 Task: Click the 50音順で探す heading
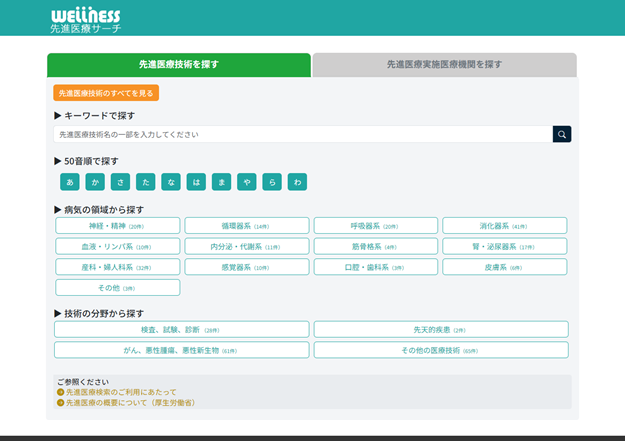click(x=86, y=161)
